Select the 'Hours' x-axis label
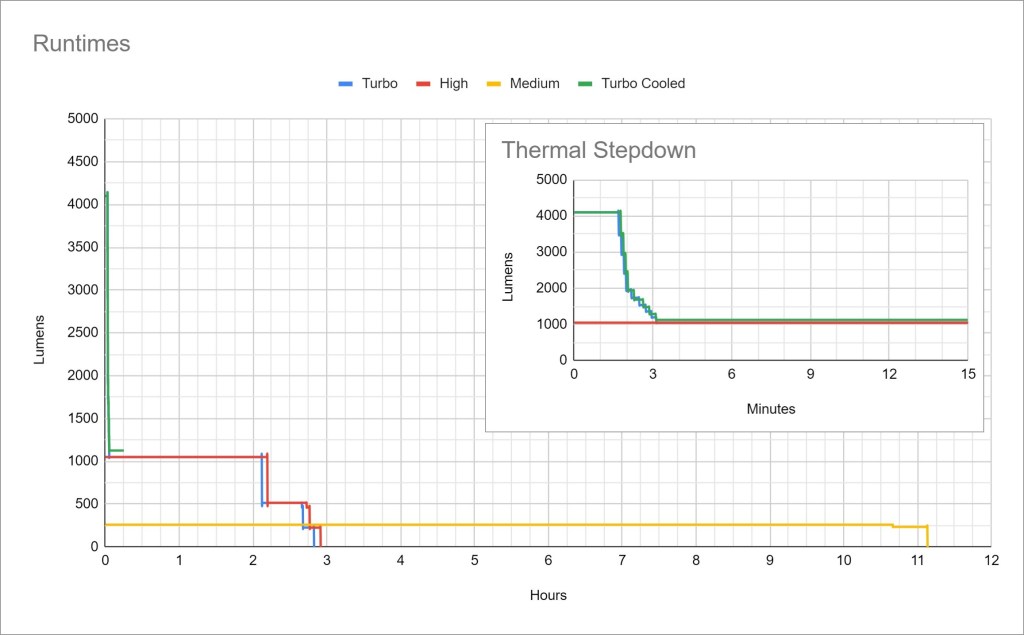The height and width of the screenshot is (635, 1024). pyautogui.click(x=548, y=595)
